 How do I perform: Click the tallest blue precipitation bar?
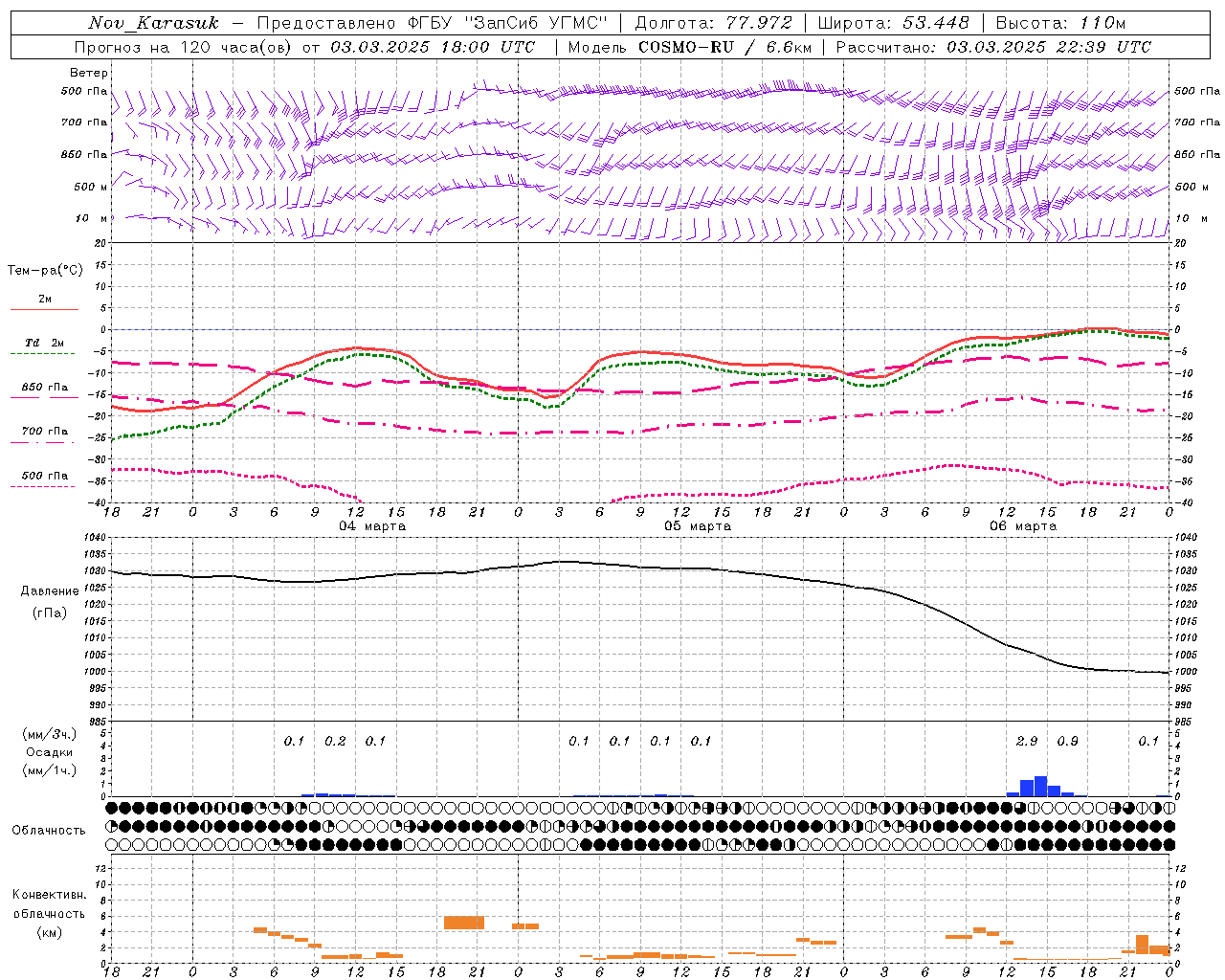point(1040,786)
